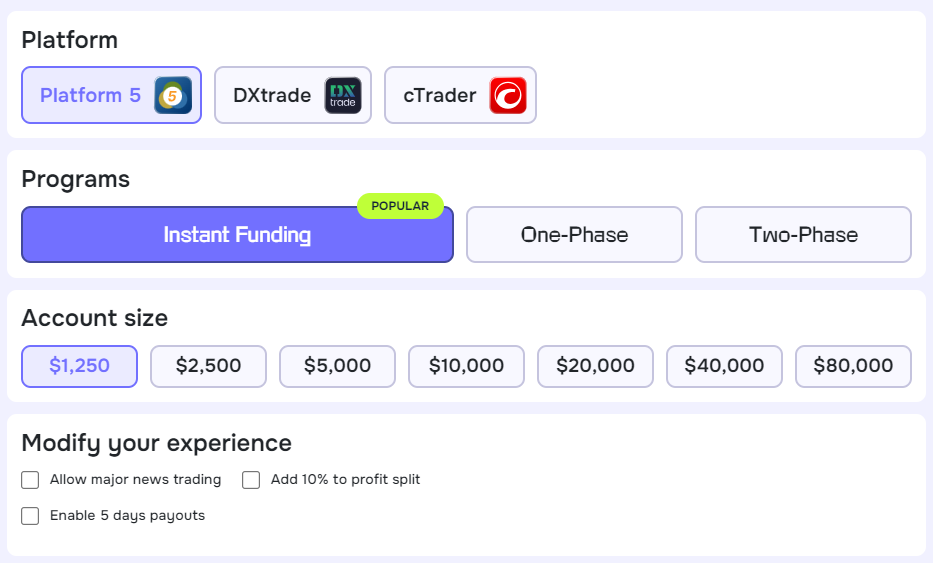This screenshot has width=933, height=563.
Task: Enable Allow major news trading checkbox
Action: 31,480
